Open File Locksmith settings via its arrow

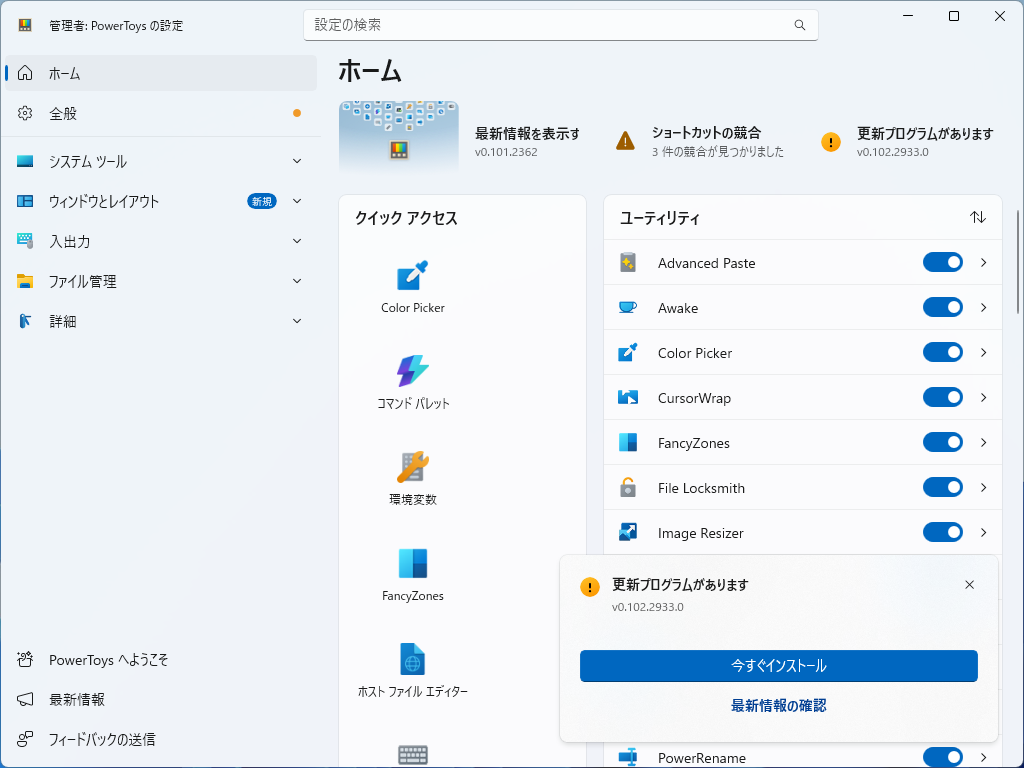tap(984, 488)
